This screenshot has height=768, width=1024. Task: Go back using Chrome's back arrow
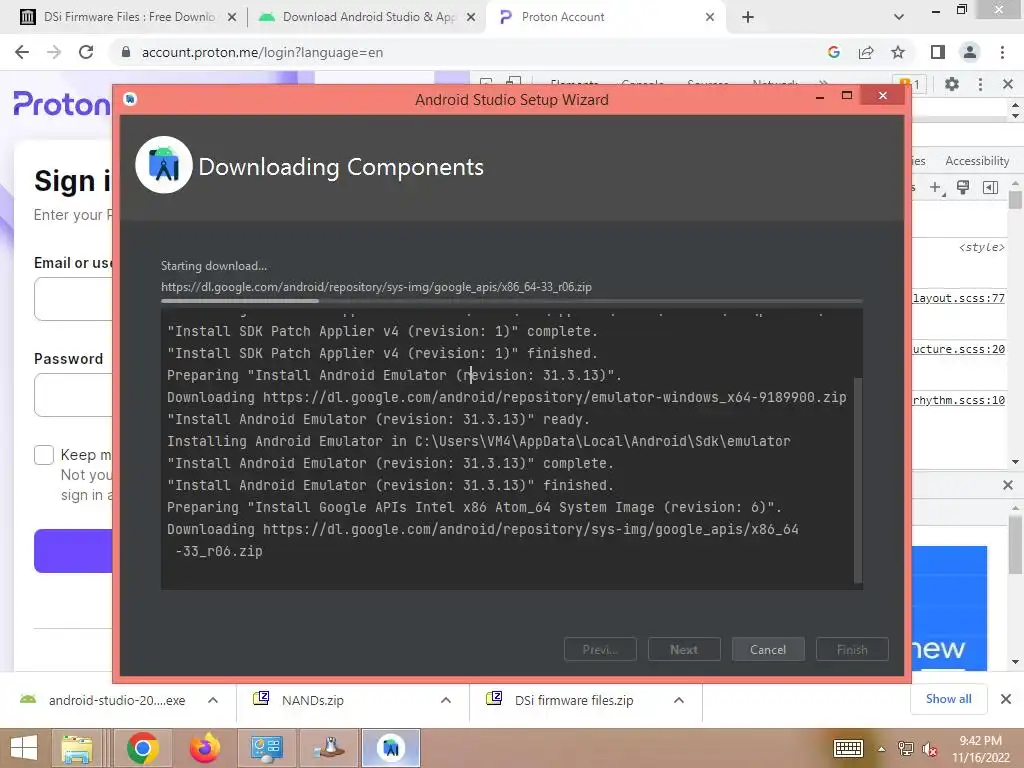click(22, 52)
